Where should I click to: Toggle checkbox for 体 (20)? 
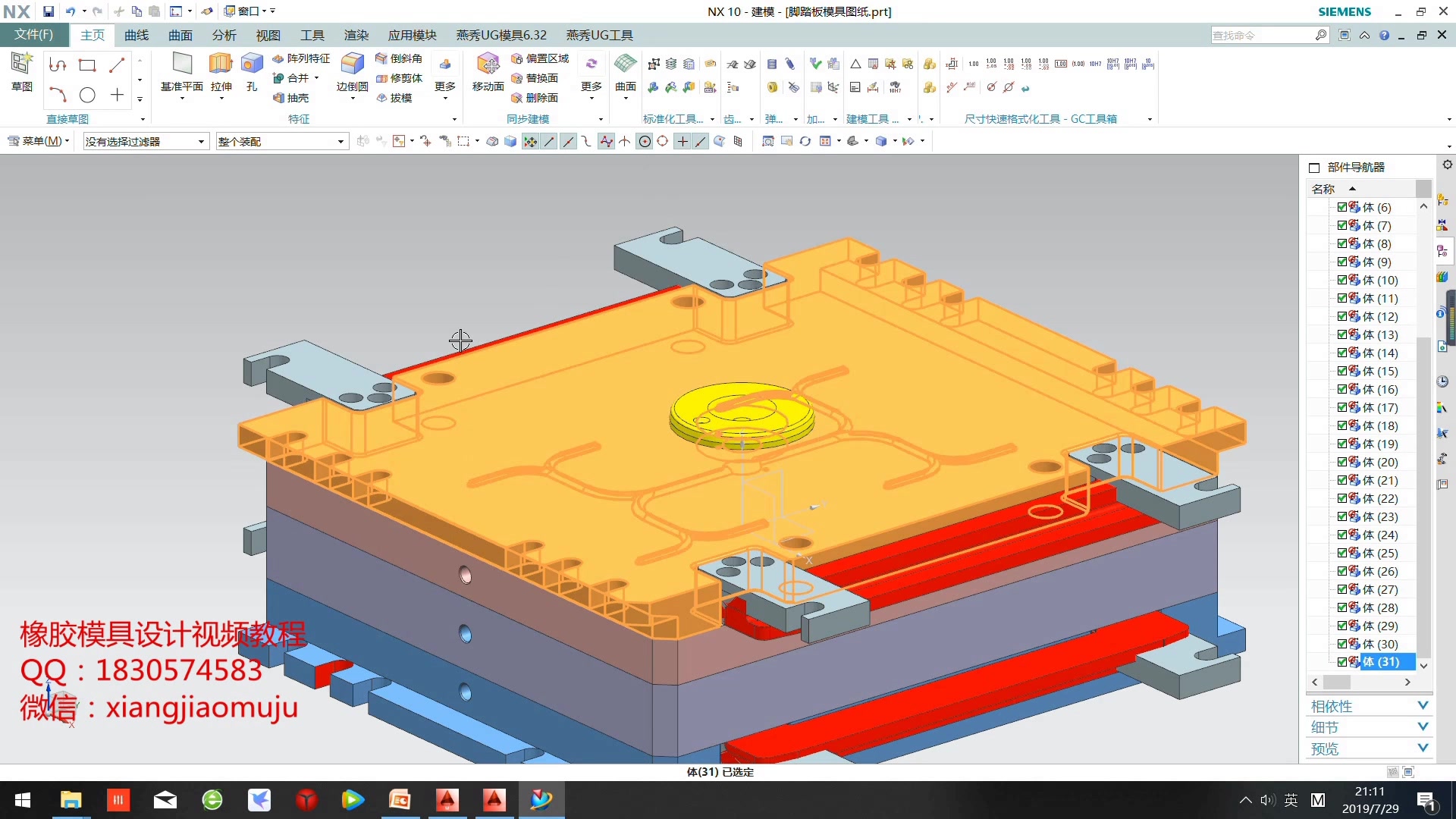click(1342, 462)
